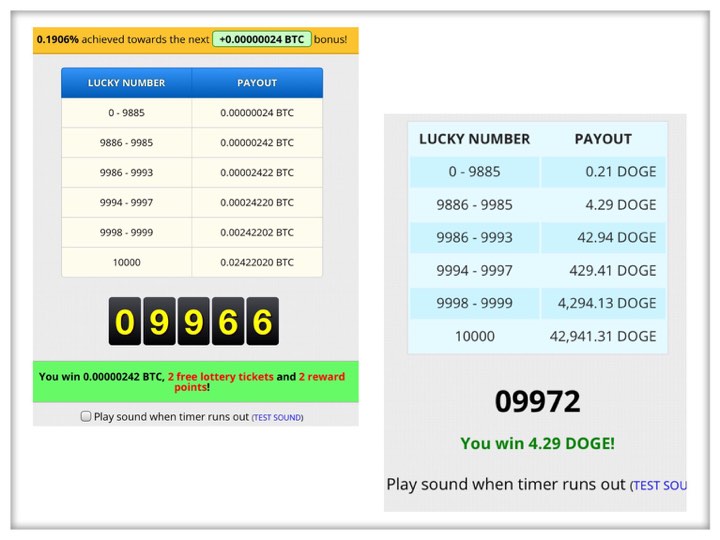Select the 0.21 DOGE payout cell

pyautogui.click(x=603, y=172)
